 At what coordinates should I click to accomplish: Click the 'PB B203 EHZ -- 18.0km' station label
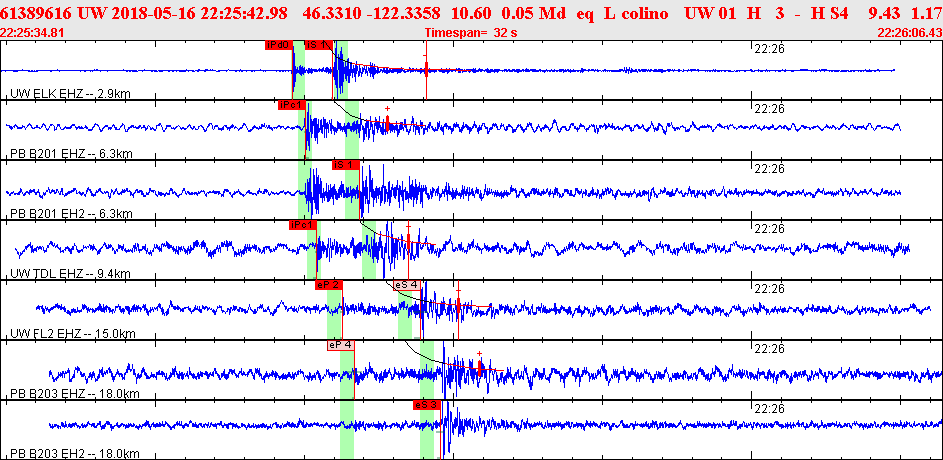(75, 394)
